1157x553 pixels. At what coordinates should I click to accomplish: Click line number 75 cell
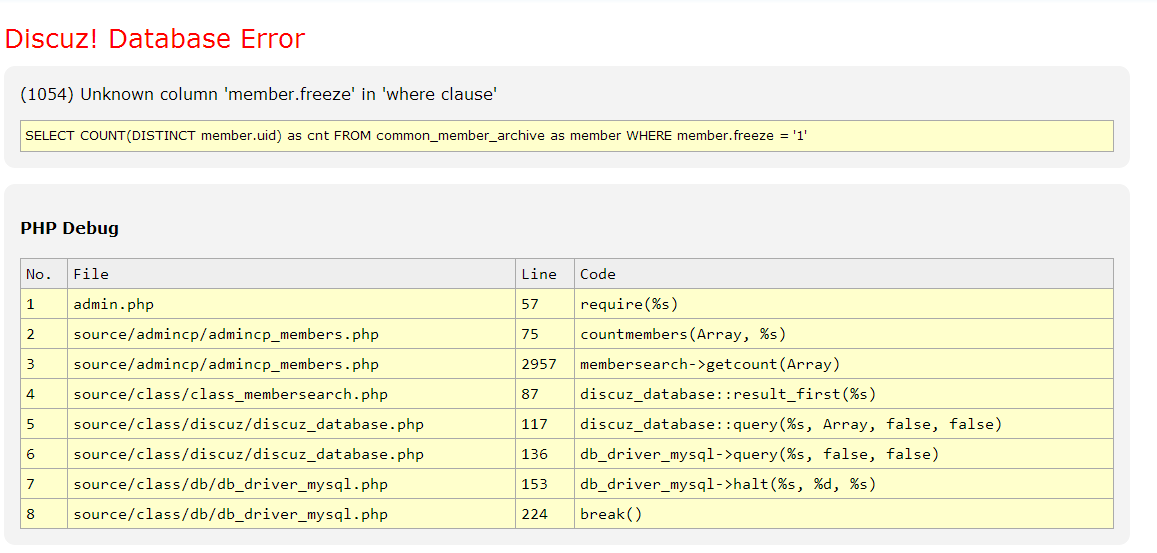tap(545, 334)
